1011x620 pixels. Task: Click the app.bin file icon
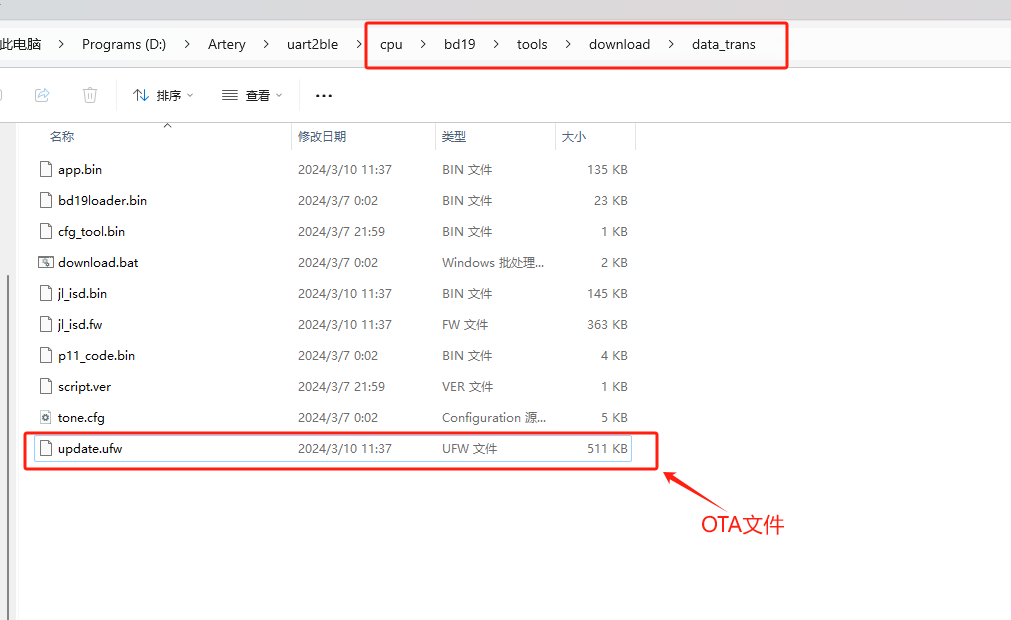click(46, 170)
